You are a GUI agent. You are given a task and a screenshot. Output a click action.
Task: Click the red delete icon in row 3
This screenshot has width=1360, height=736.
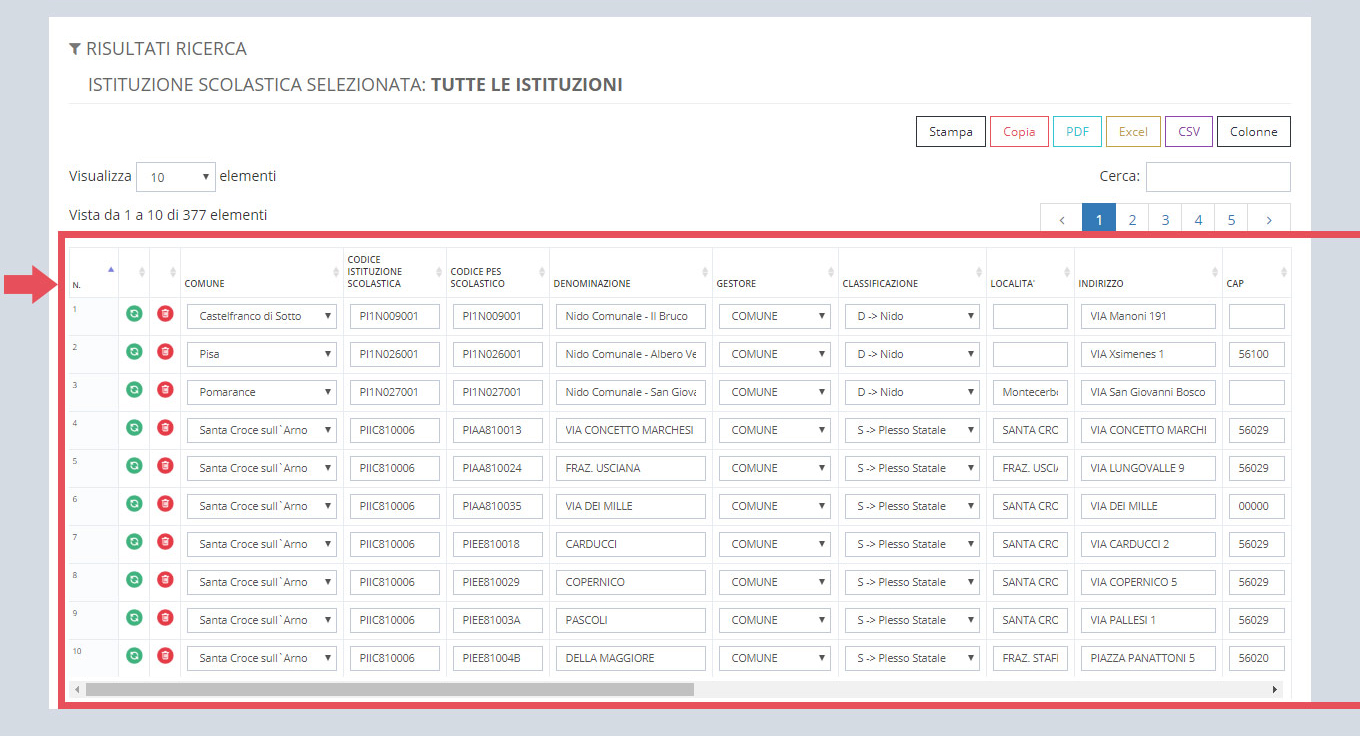click(165, 390)
